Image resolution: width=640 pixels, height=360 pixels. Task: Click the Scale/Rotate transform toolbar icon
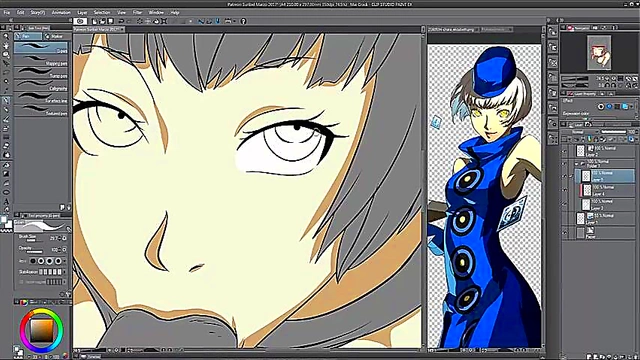(164, 21)
